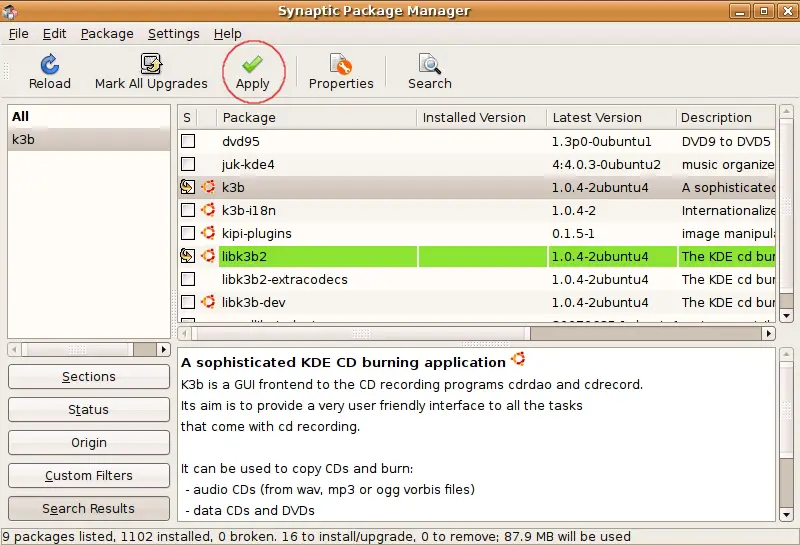The image size is (800, 545).
Task: Click package list horizontal scroll-left arrow
Action: (184, 333)
